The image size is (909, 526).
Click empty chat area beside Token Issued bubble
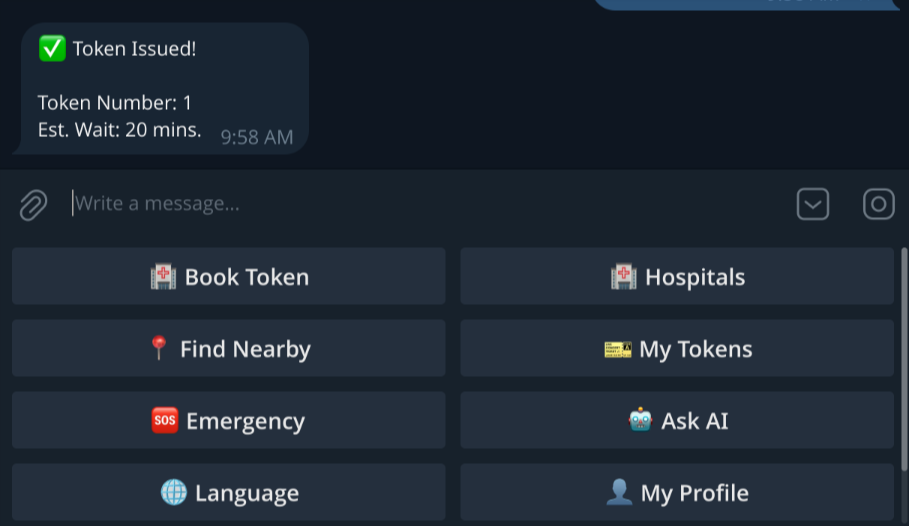[x=600, y=90]
